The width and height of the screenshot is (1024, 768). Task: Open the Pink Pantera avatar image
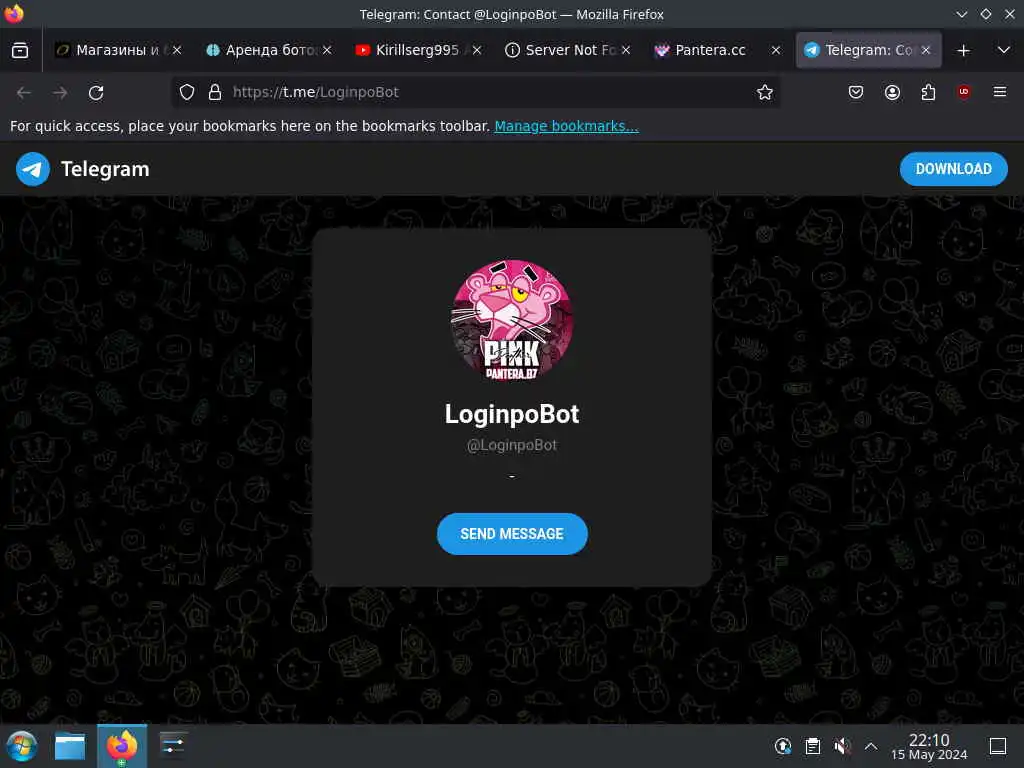tap(512, 320)
